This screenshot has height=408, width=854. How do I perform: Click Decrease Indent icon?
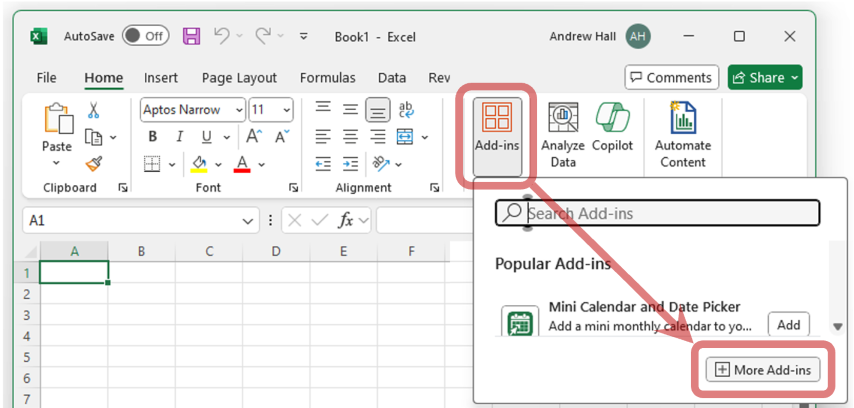click(324, 163)
